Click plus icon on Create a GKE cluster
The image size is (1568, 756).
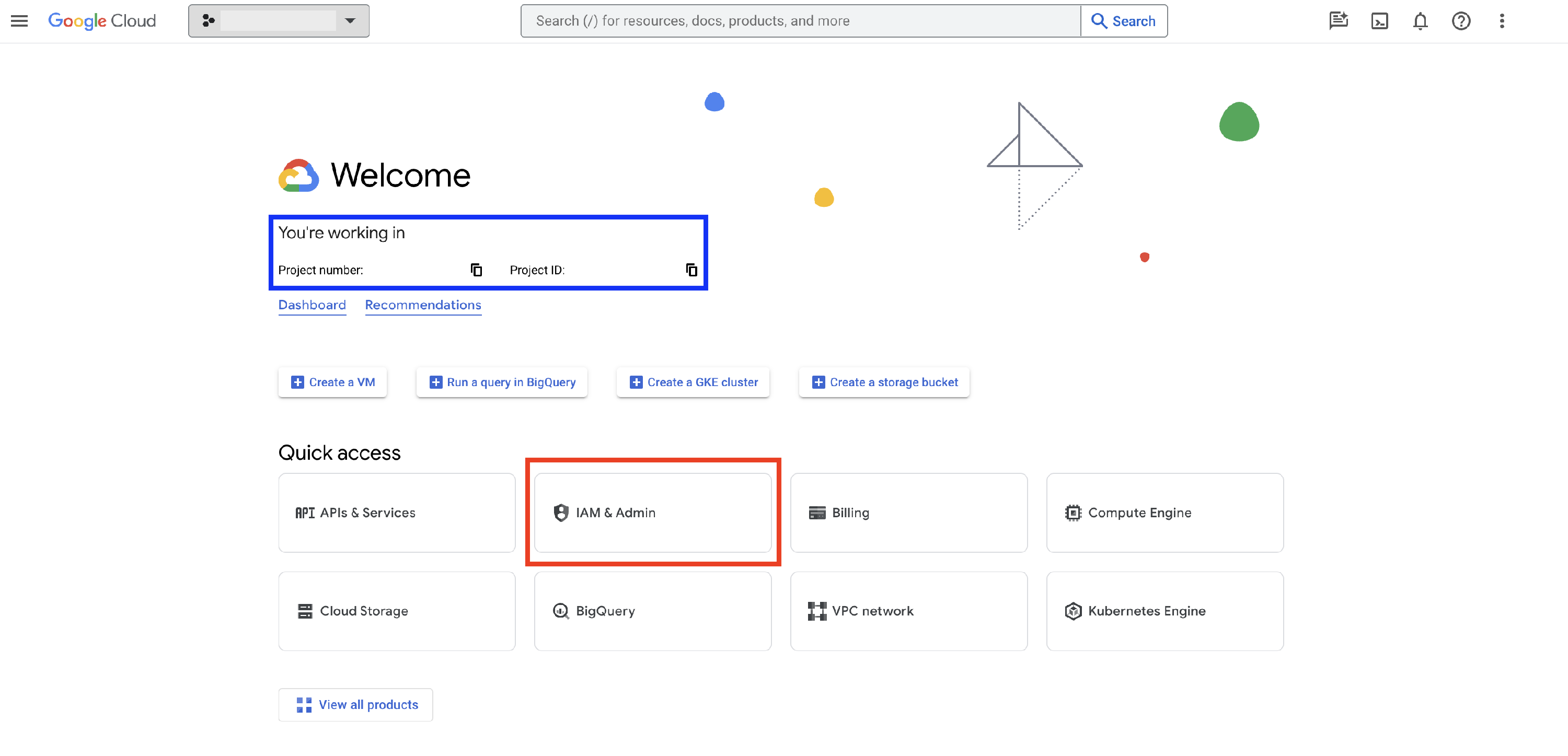(x=636, y=381)
